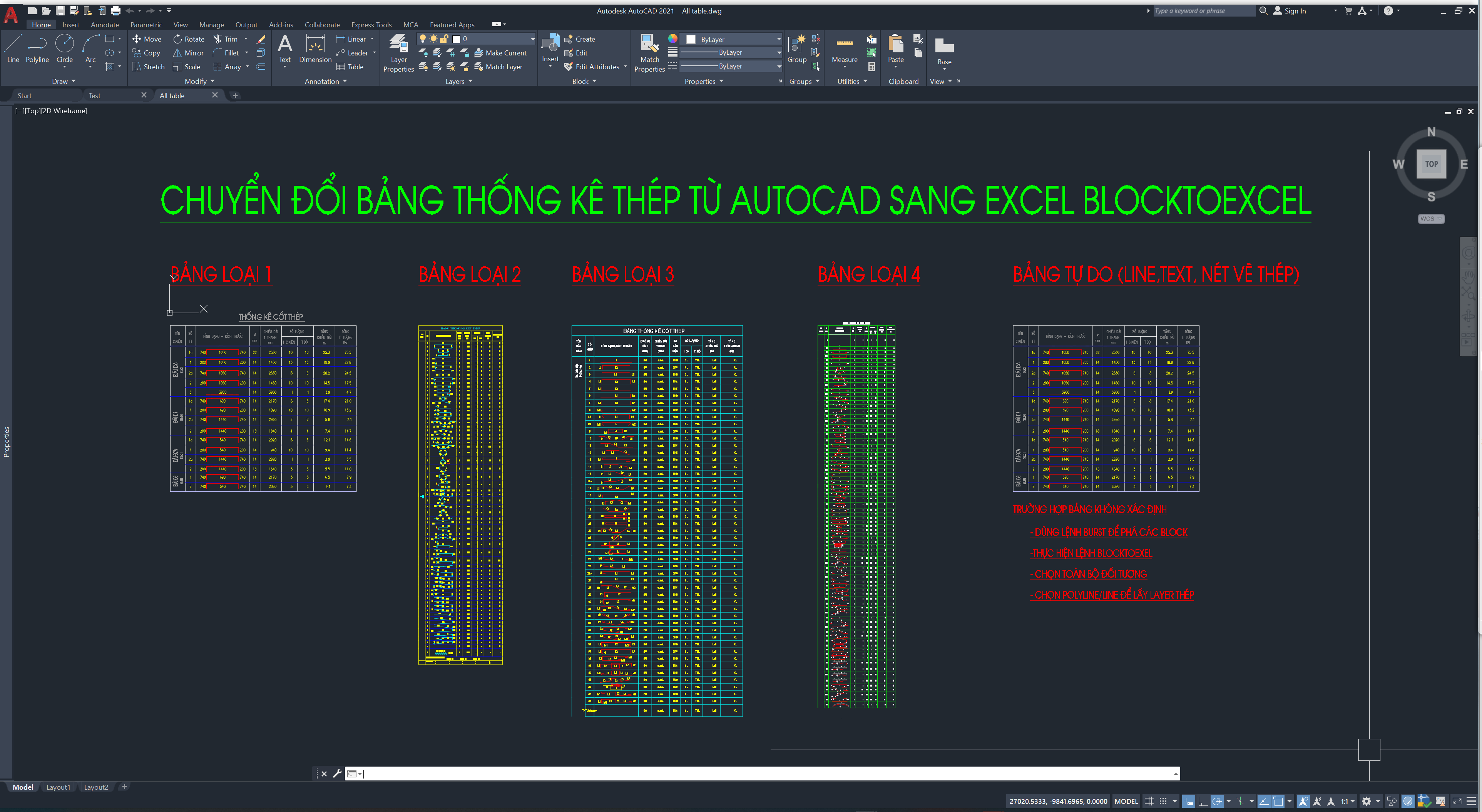This screenshot has width=1482, height=812.
Task: Click Sign In link
Action: click(x=1295, y=11)
